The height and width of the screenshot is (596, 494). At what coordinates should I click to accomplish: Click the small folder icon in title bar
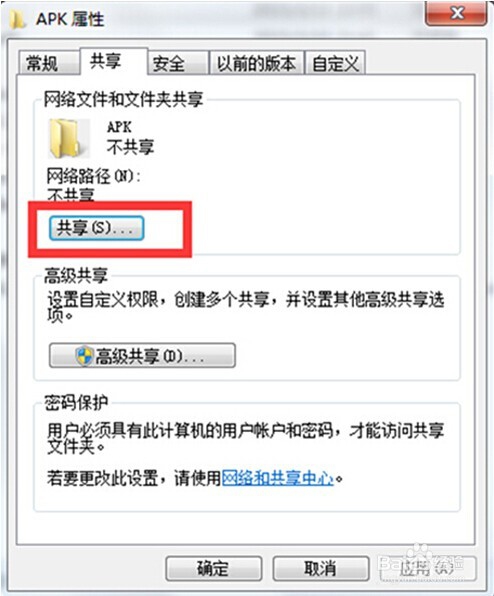[x=17, y=20]
